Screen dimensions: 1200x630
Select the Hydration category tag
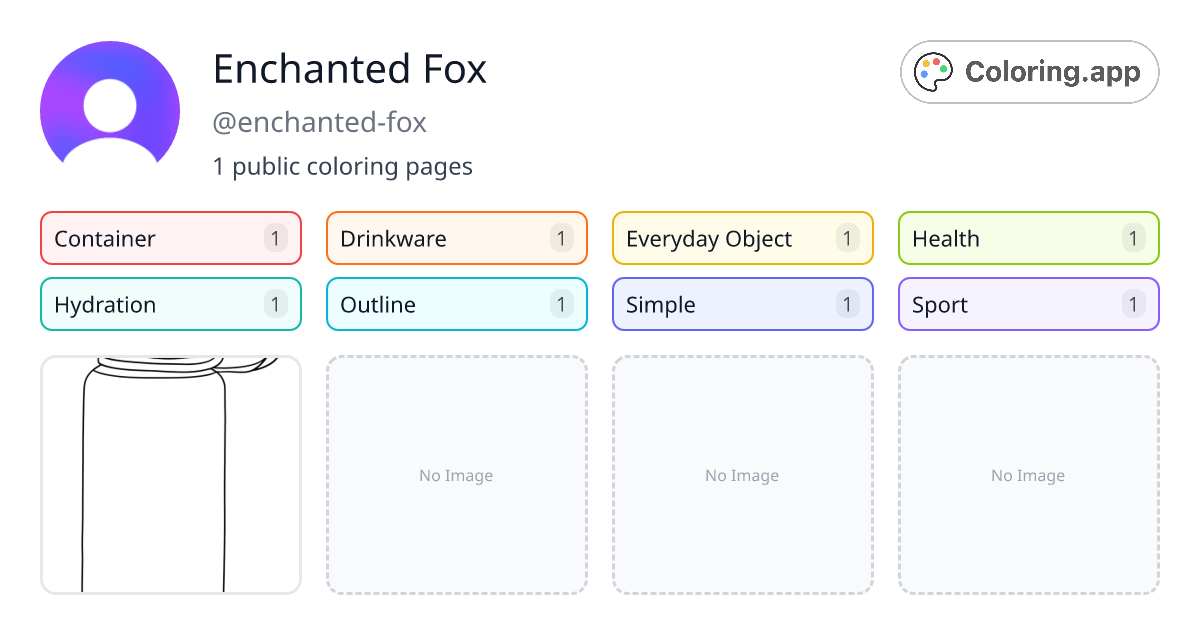[170, 304]
